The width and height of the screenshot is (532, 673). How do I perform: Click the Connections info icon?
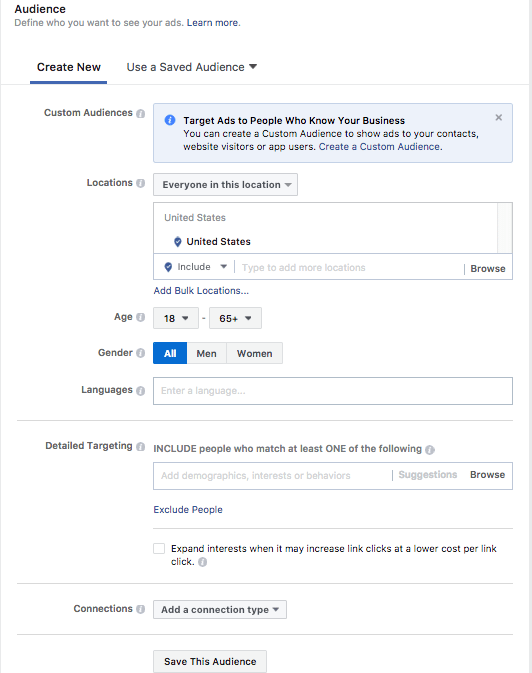pyautogui.click(x=140, y=609)
